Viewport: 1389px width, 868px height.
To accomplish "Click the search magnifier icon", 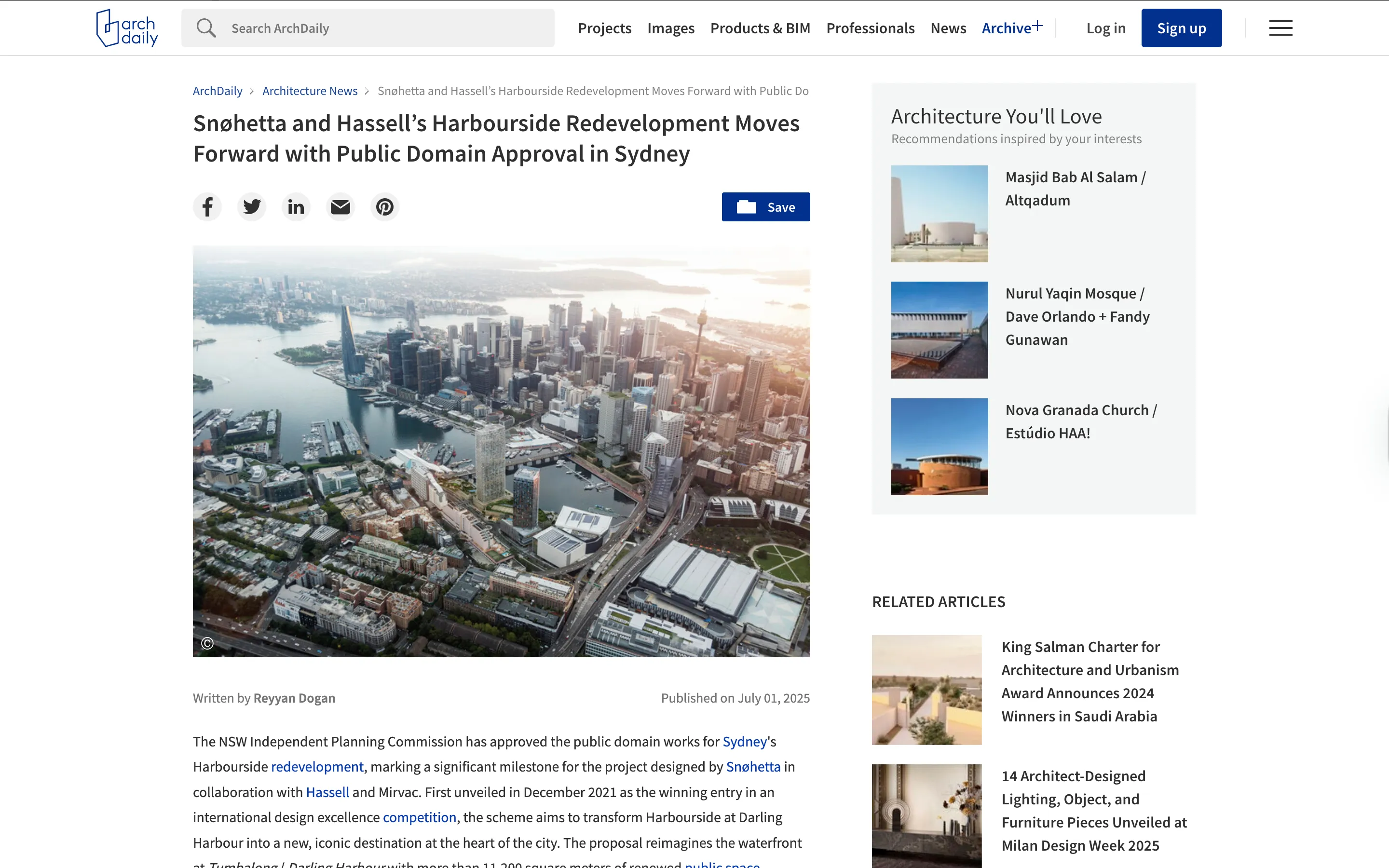I will (206, 28).
